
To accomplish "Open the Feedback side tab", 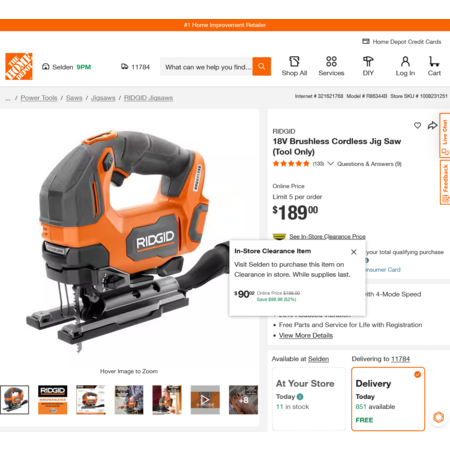I will (445, 182).
